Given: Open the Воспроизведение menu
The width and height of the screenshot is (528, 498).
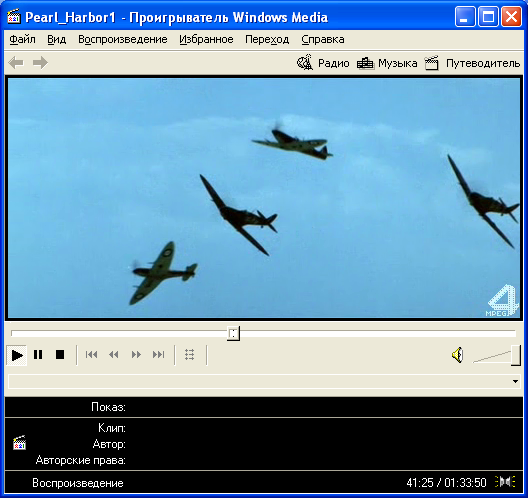Looking at the screenshot, I should [x=123, y=39].
